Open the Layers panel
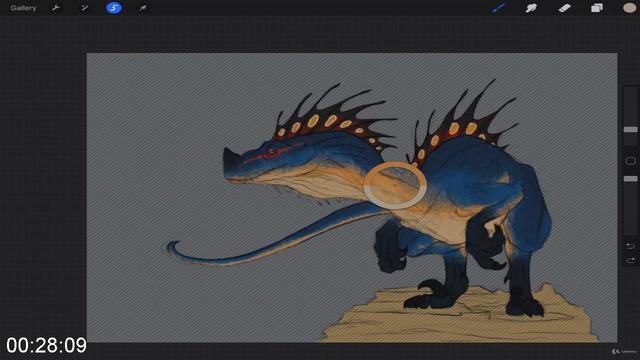This screenshot has height=360, width=640. 597,8
